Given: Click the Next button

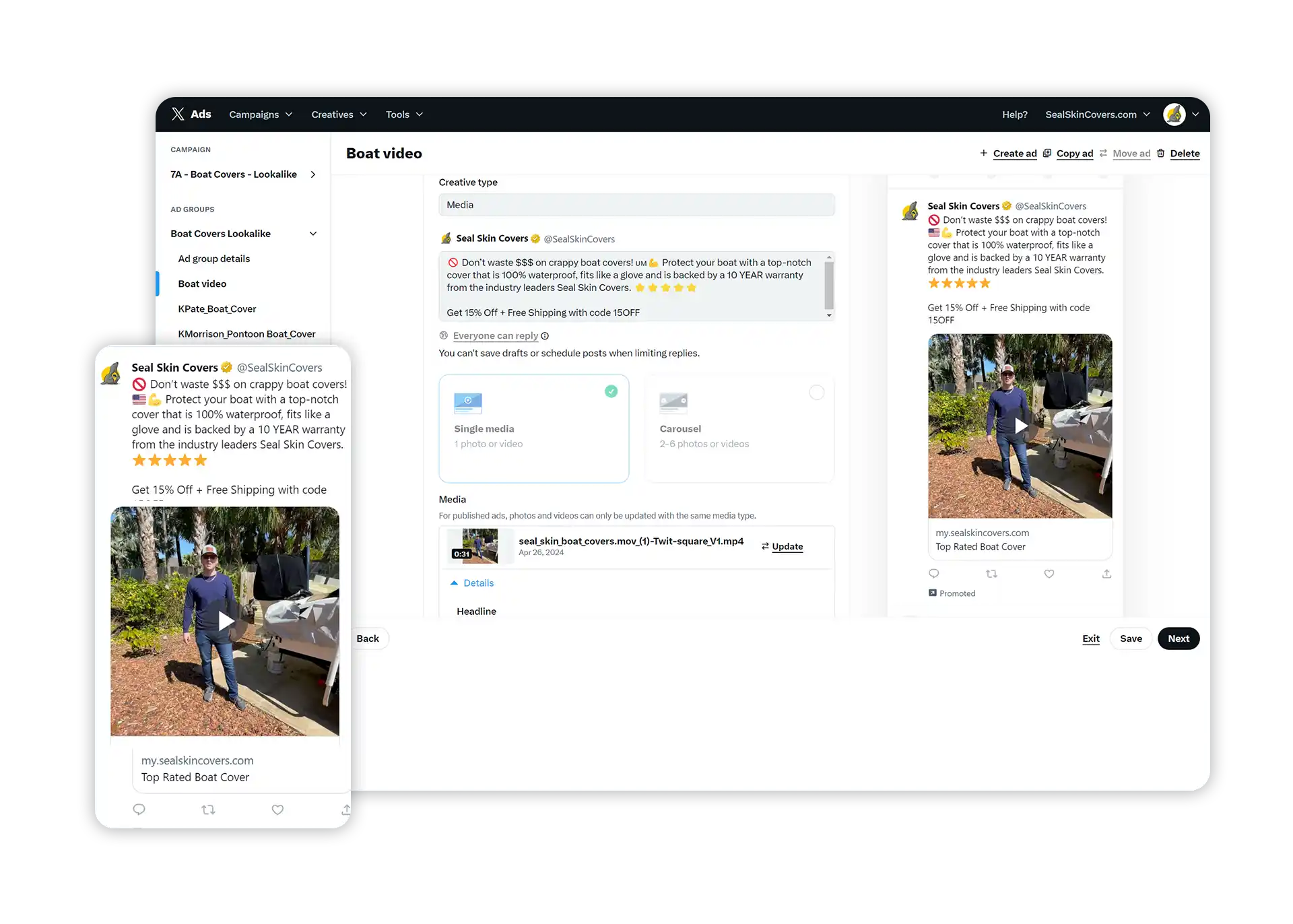Looking at the screenshot, I should tap(1179, 638).
